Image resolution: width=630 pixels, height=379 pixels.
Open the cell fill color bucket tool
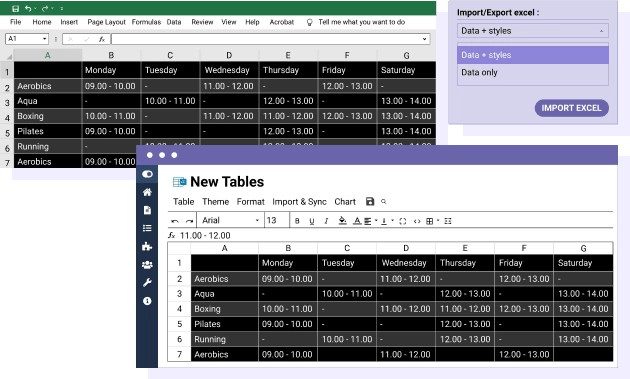pos(342,221)
